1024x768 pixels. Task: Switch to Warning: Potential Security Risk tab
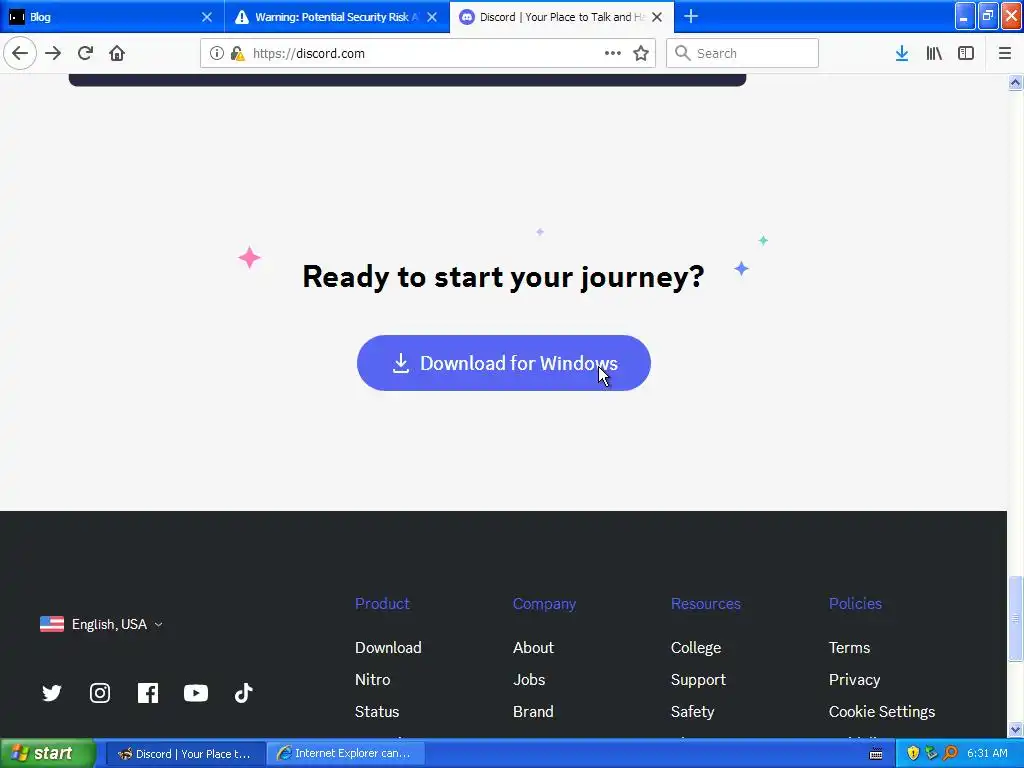tap(336, 17)
